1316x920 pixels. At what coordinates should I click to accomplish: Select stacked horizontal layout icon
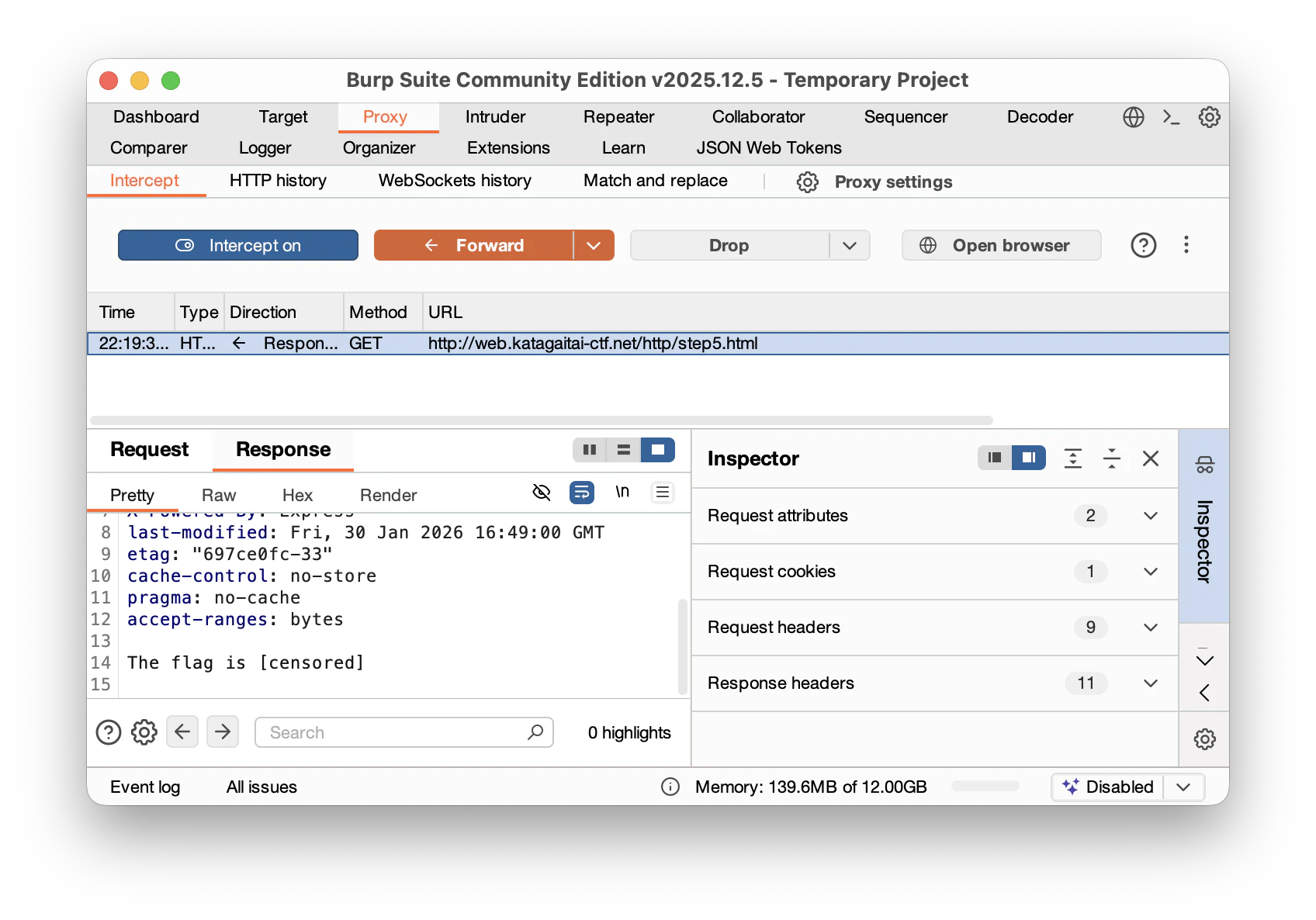[623, 450]
